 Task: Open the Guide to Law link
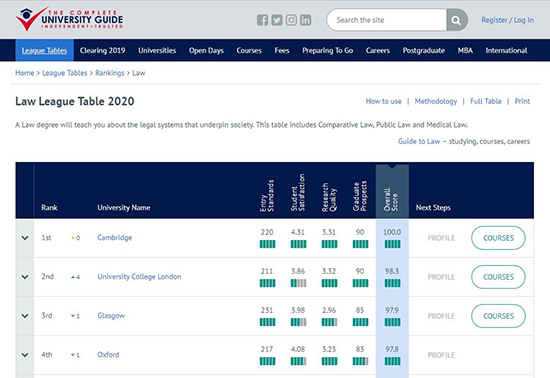pos(419,141)
